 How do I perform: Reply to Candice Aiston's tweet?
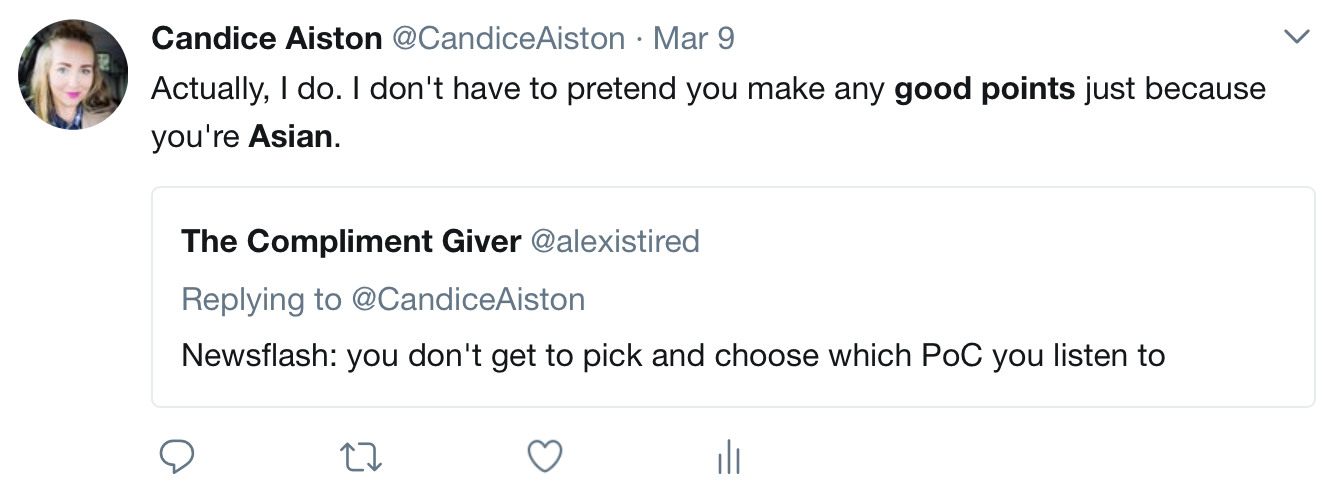(177, 457)
